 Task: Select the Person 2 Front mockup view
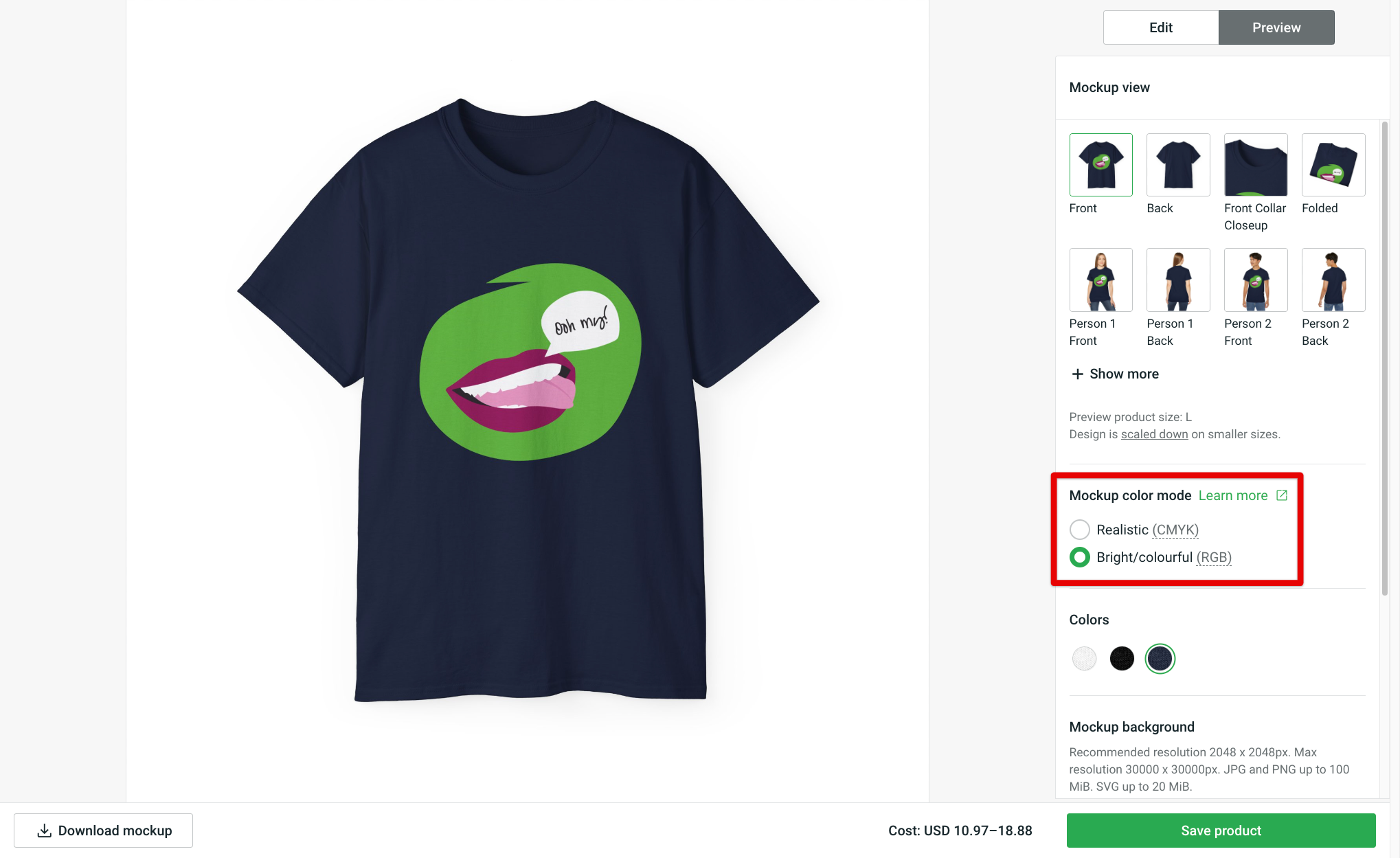[x=1255, y=280]
